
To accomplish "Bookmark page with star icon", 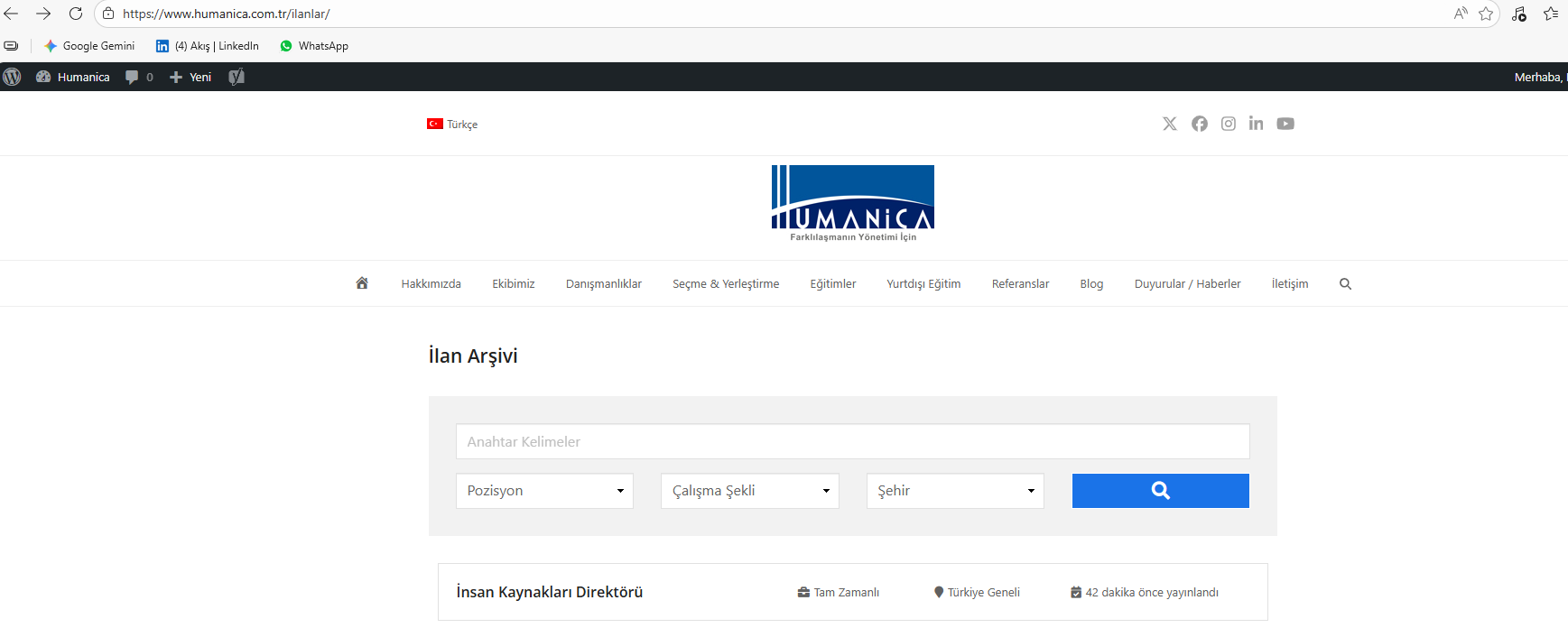I will 1486,14.
